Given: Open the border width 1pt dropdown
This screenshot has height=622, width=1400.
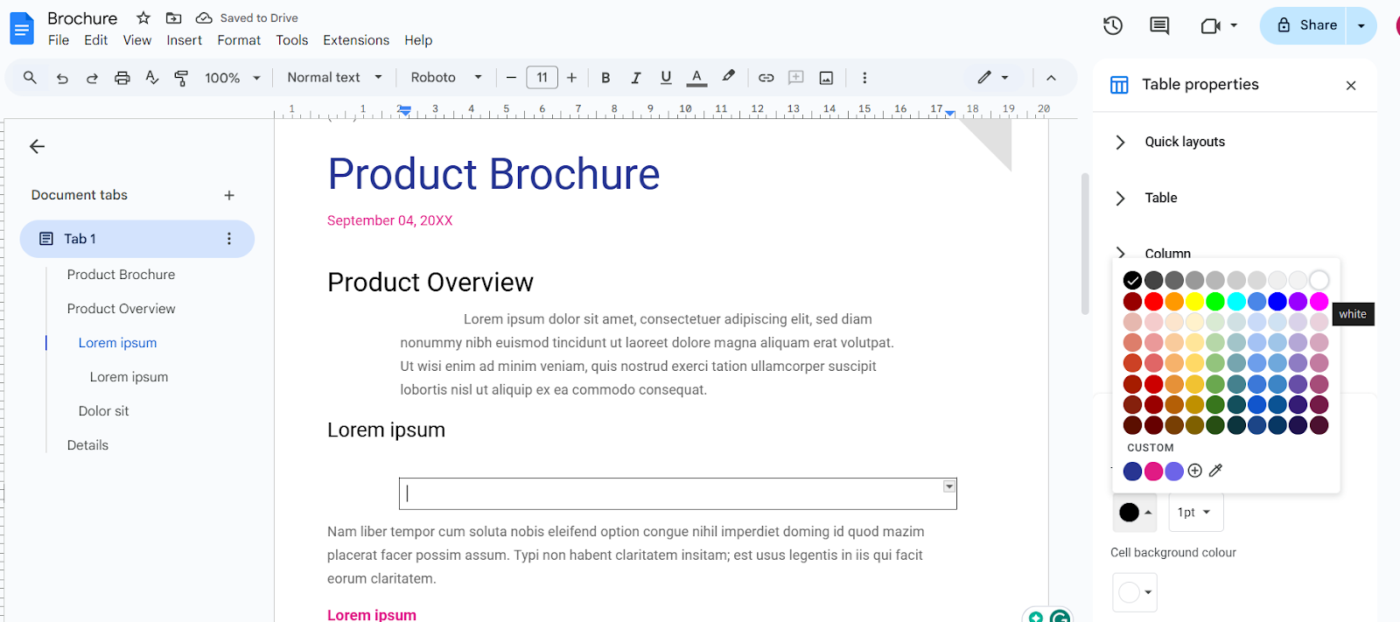Looking at the screenshot, I should pos(1194,512).
